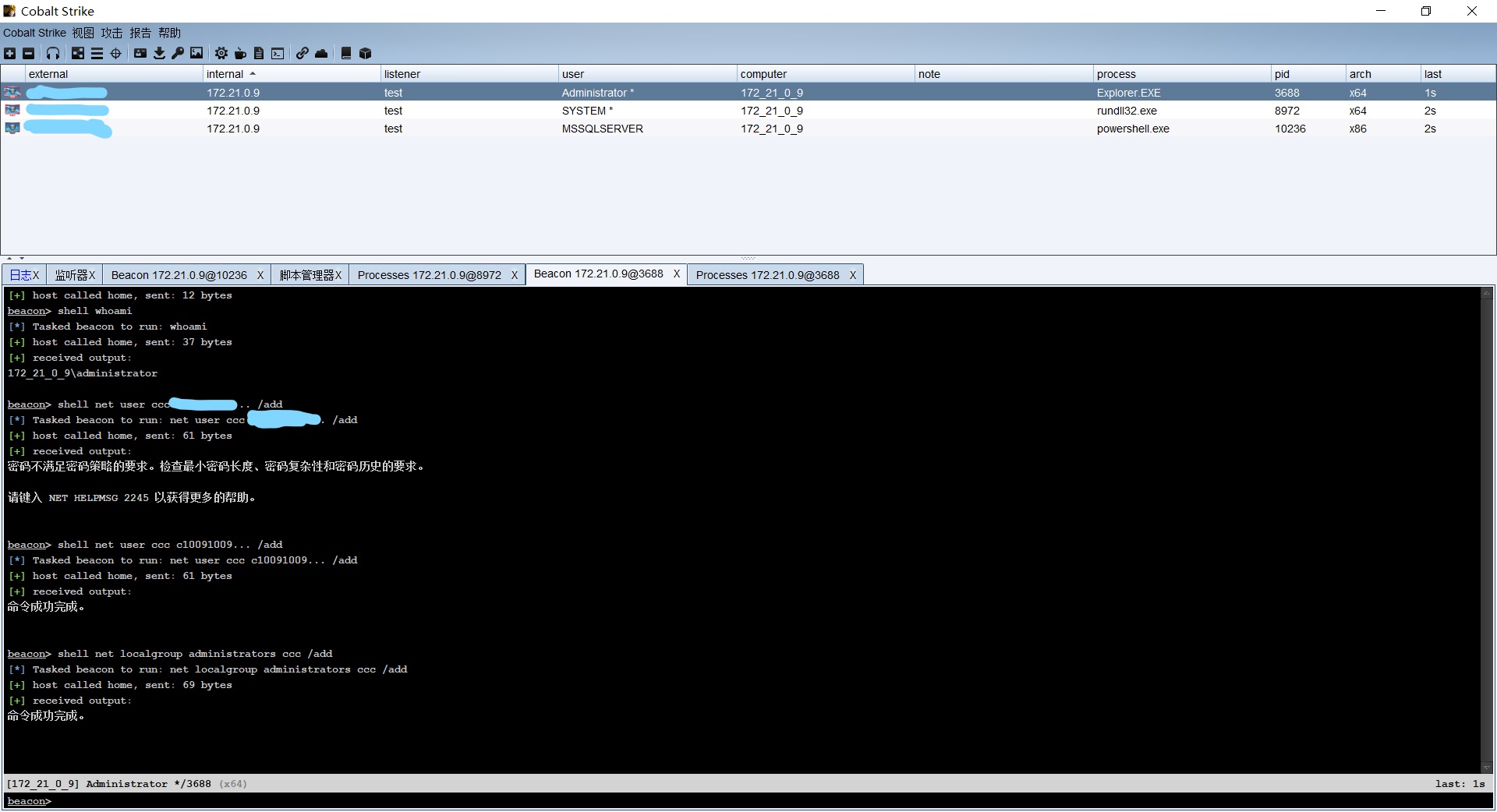The height and width of the screenshot is (812, 1497).
Task: Open the Credentials card icon
Action: click(140, 53)
